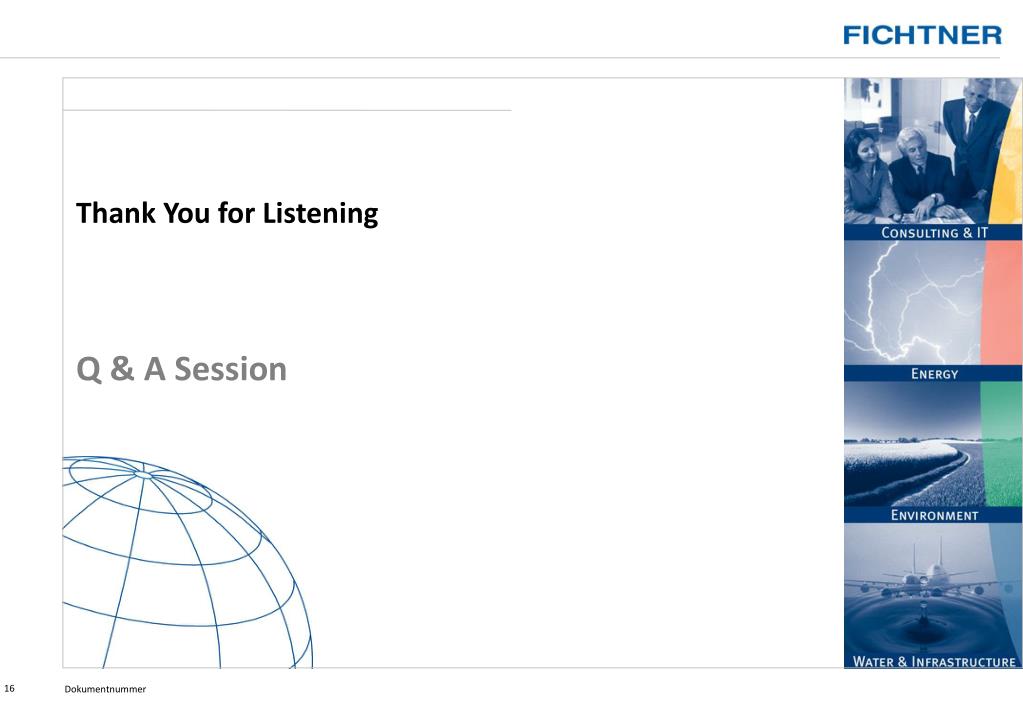Screen dimensions: 1023x708
Task: Click the Environment label banner
Action: 934,515
